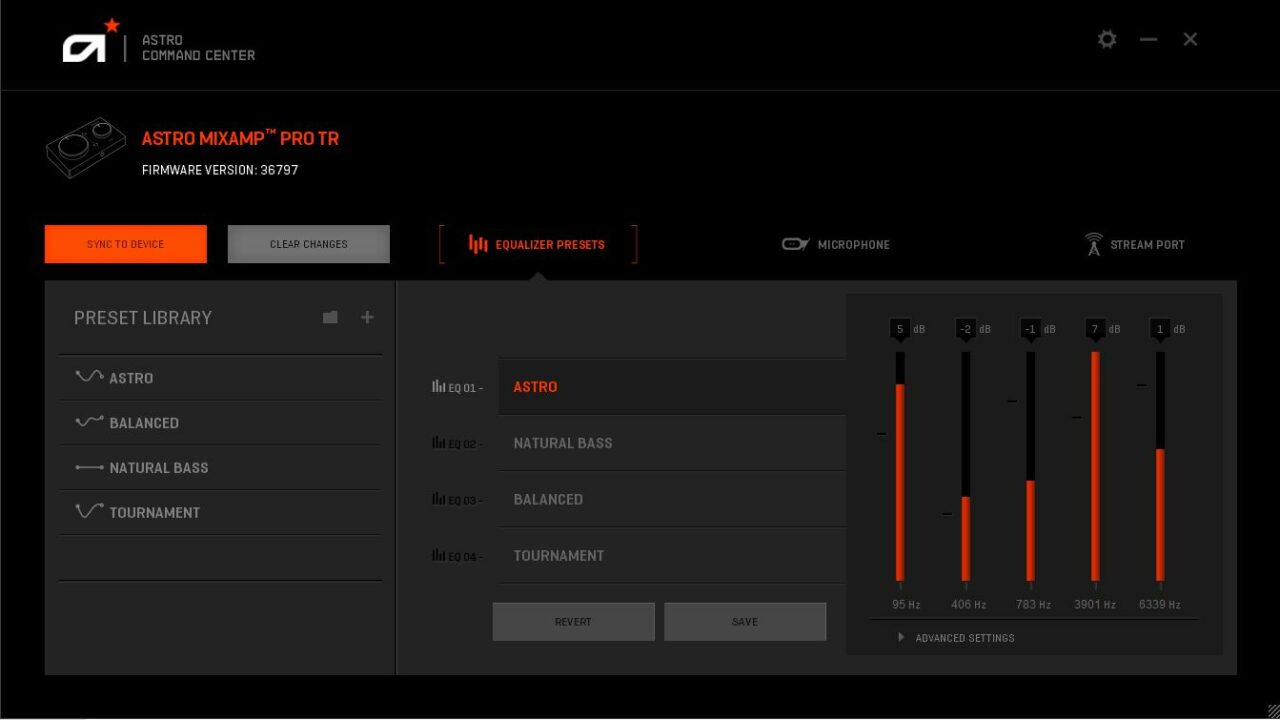Image resolution: width=1280 pixels, height=720 pixels.
Task: Click the antenna icon beside Stream Port
Action: [1093, 242]
